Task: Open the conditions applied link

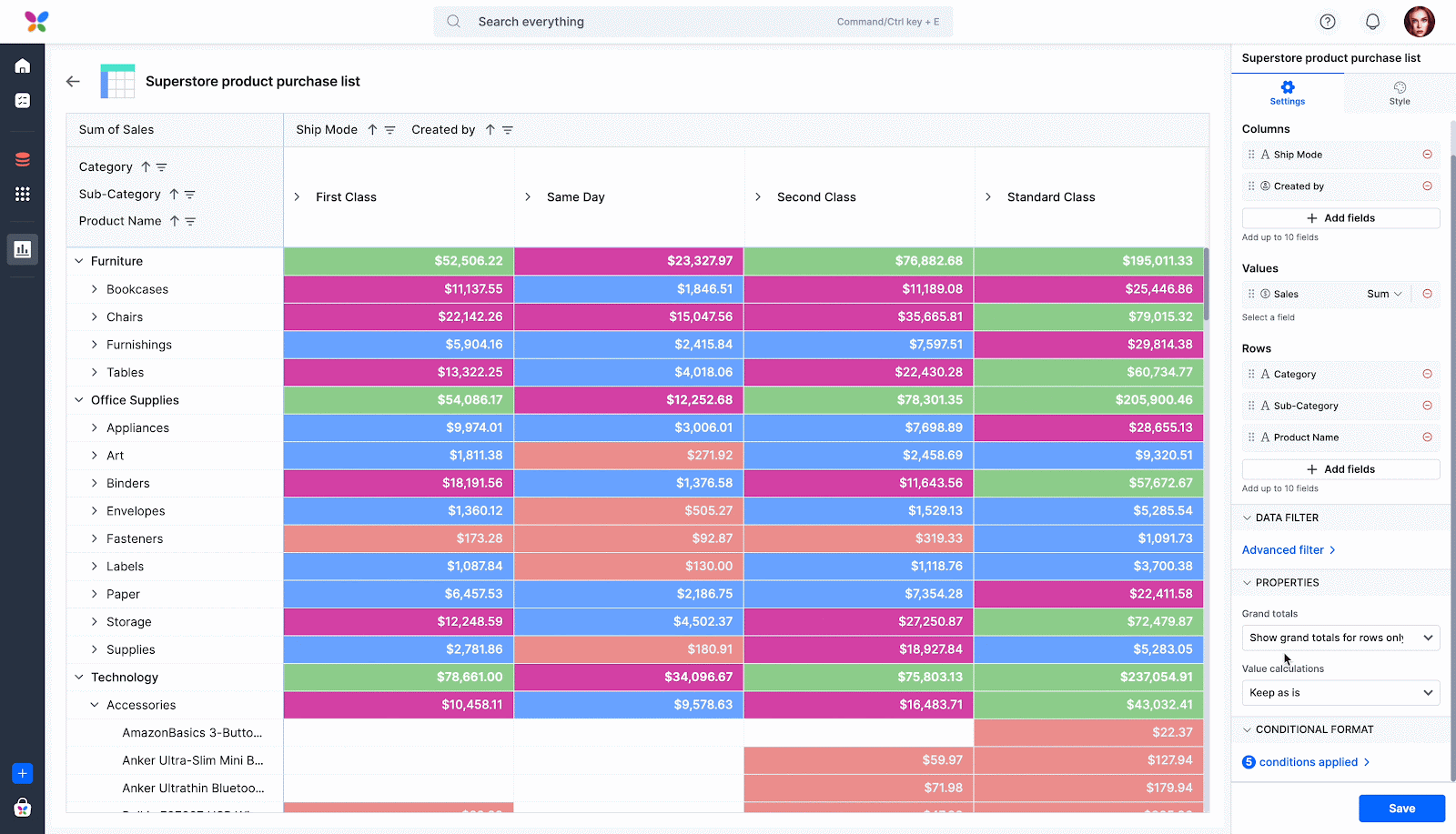Action: 1306,762
